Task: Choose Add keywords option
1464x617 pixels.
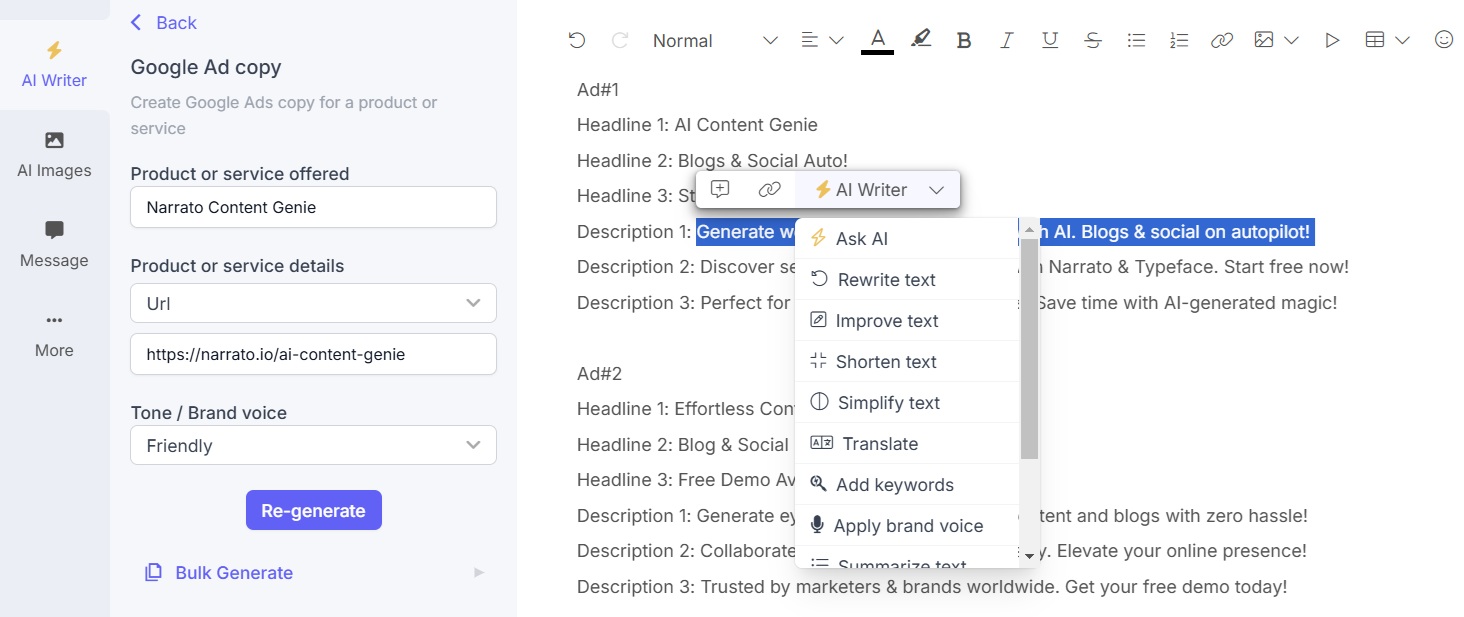Action: (x=907, y=484)
